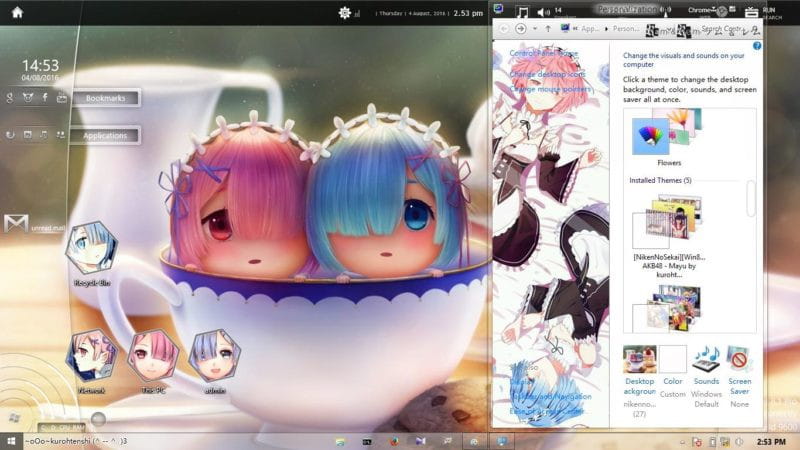Click the themes list scrollbar
The height and width of the screenshot is (450, 800).
(x=750, y=198)
